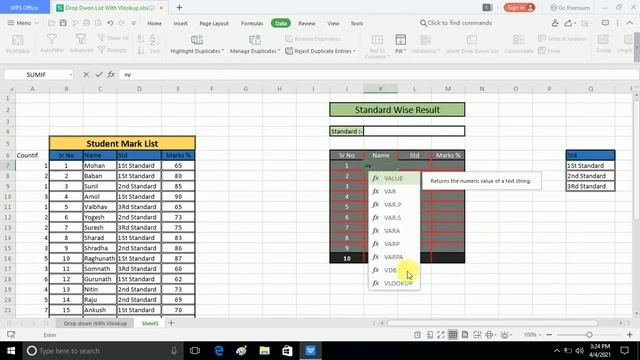640x360 pixels.
Task: Click cell containing Mohan
Action: pos(100,166)
